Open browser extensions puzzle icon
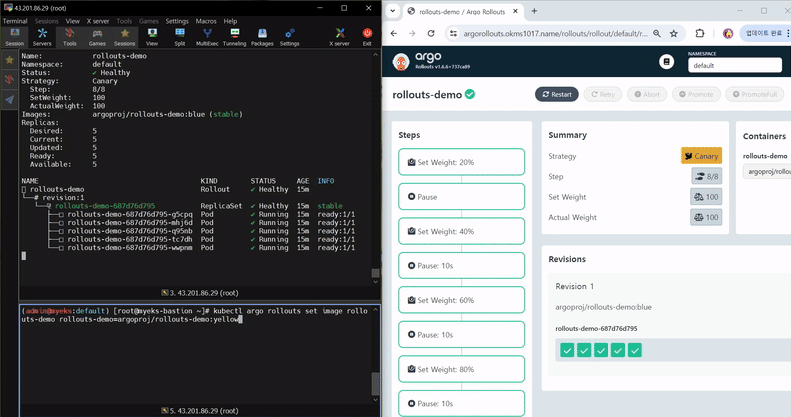 coord(700,33)
